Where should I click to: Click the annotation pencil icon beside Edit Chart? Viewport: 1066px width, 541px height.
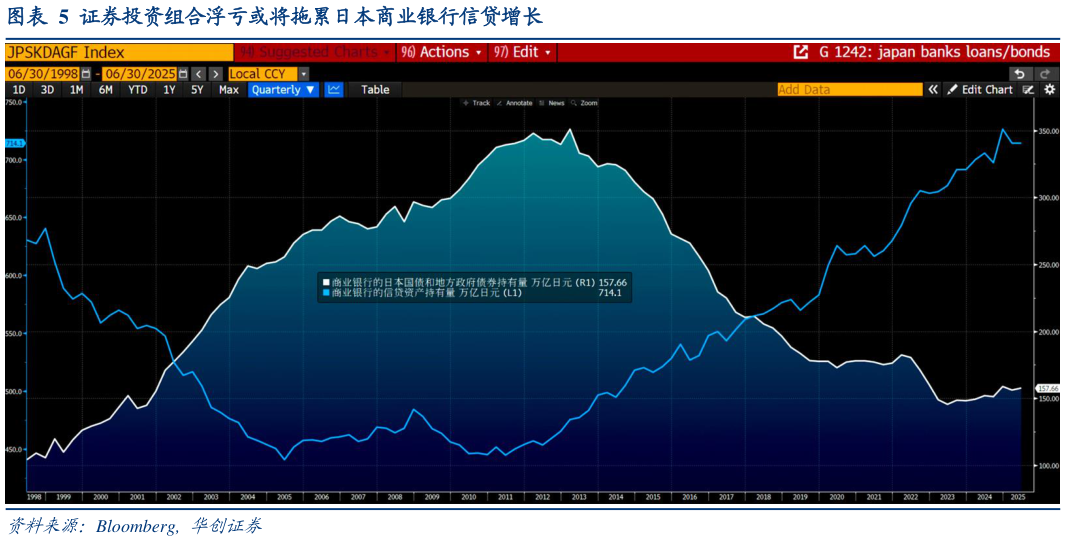[x=1029, y=90]
